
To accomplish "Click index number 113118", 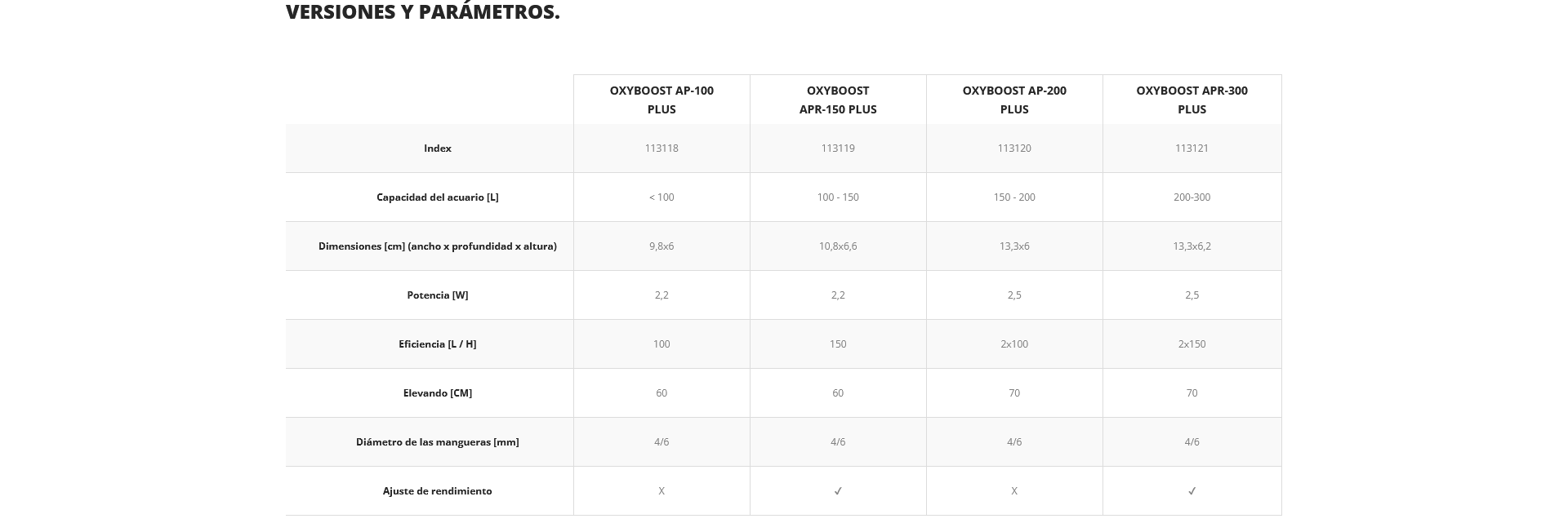I will 661,149.
